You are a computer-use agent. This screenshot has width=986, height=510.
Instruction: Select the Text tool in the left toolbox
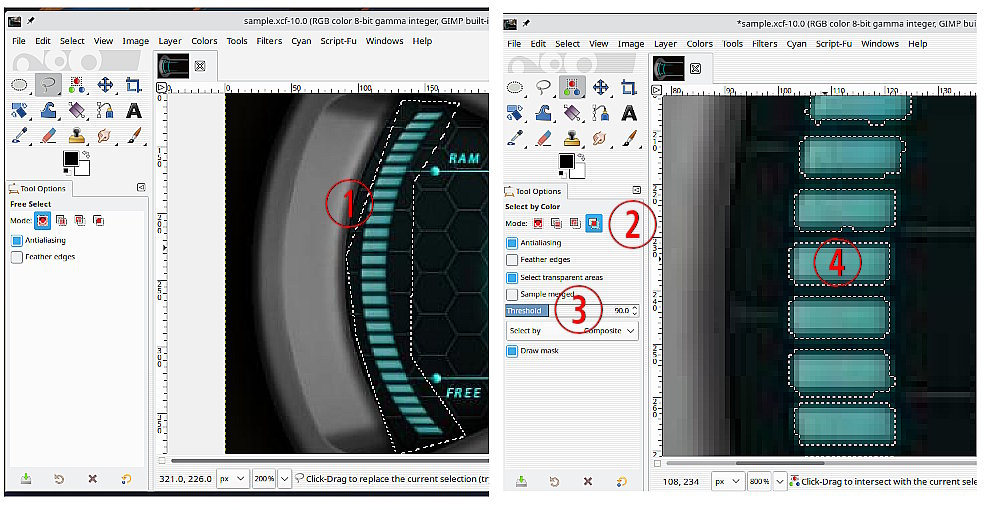[134, 110]
